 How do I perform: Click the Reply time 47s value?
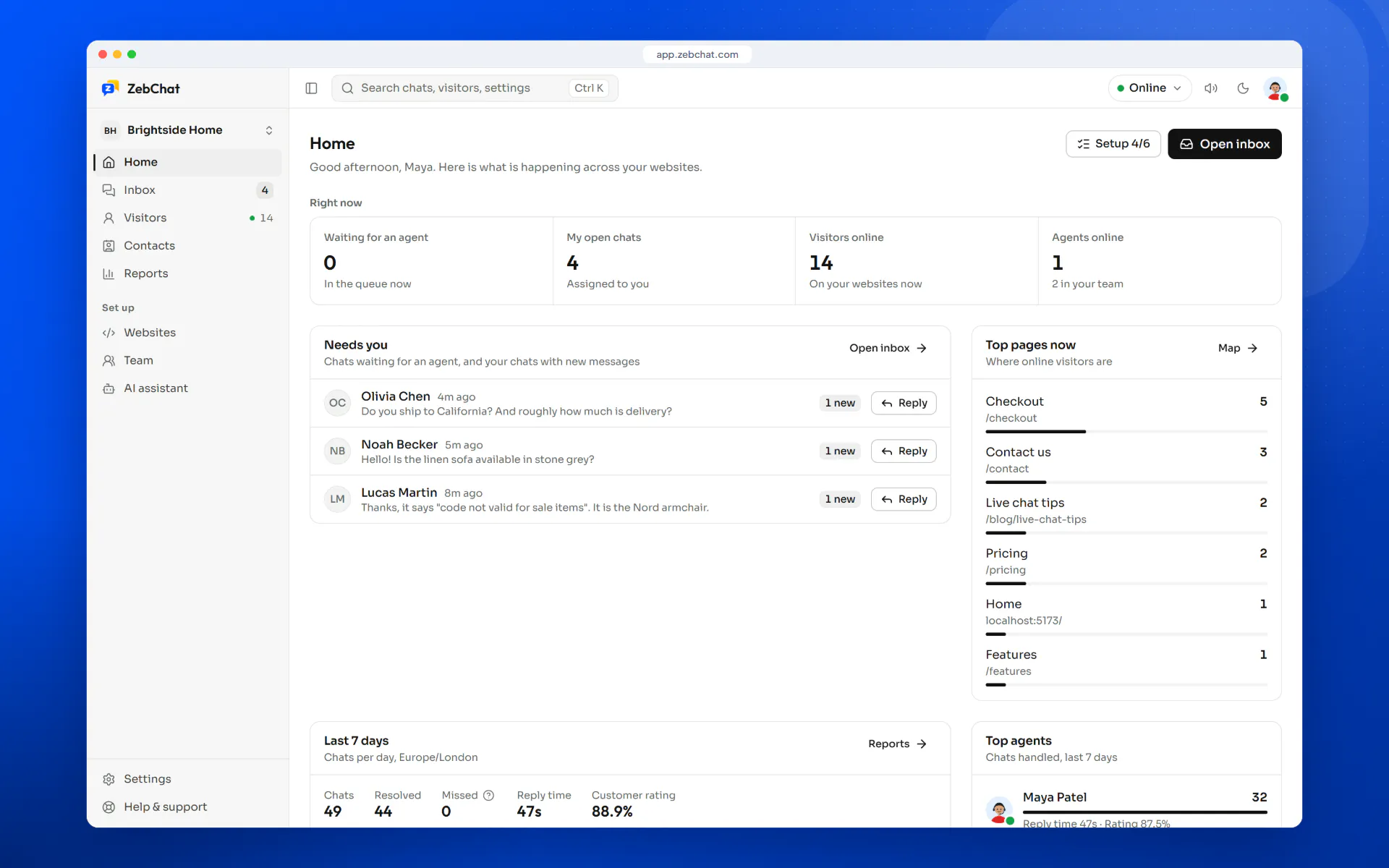pos(529,812)
